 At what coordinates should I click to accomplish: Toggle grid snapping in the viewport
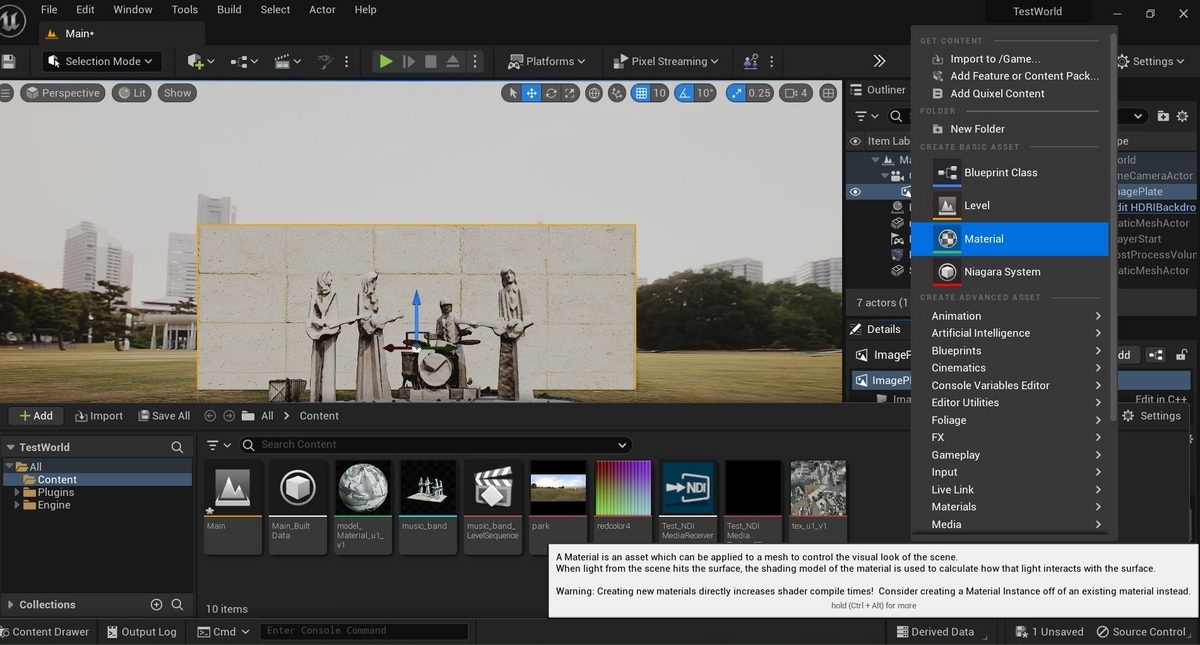[x=641, y=93]
